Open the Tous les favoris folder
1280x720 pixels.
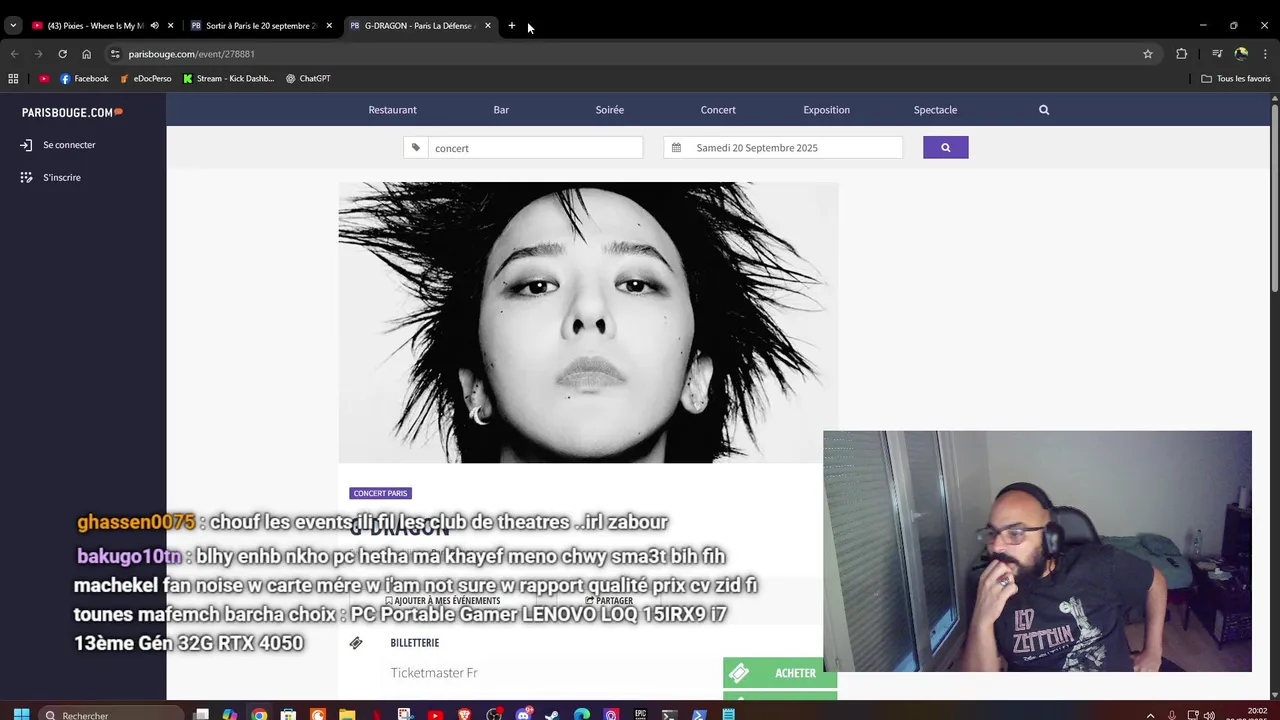click(x=1236, y=78)
